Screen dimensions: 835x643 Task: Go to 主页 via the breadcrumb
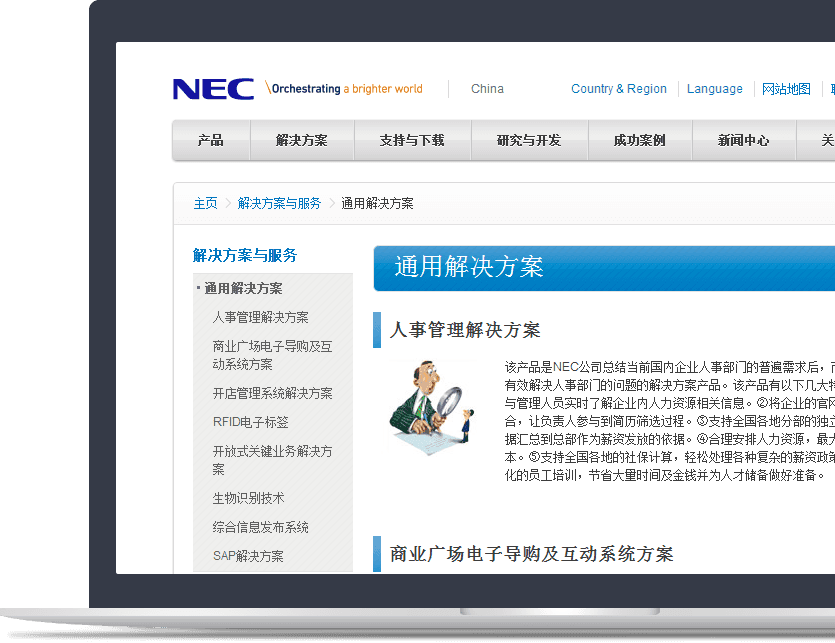205,203
